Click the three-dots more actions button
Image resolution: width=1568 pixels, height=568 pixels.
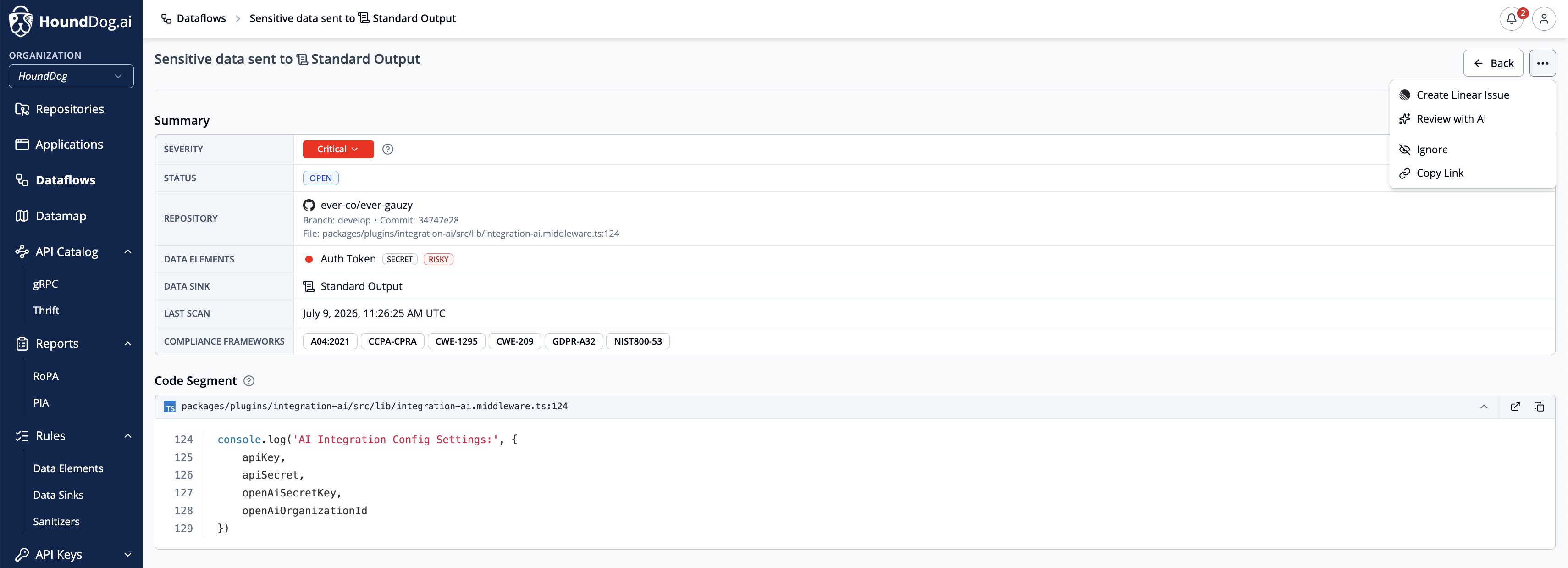point(1542,63)
